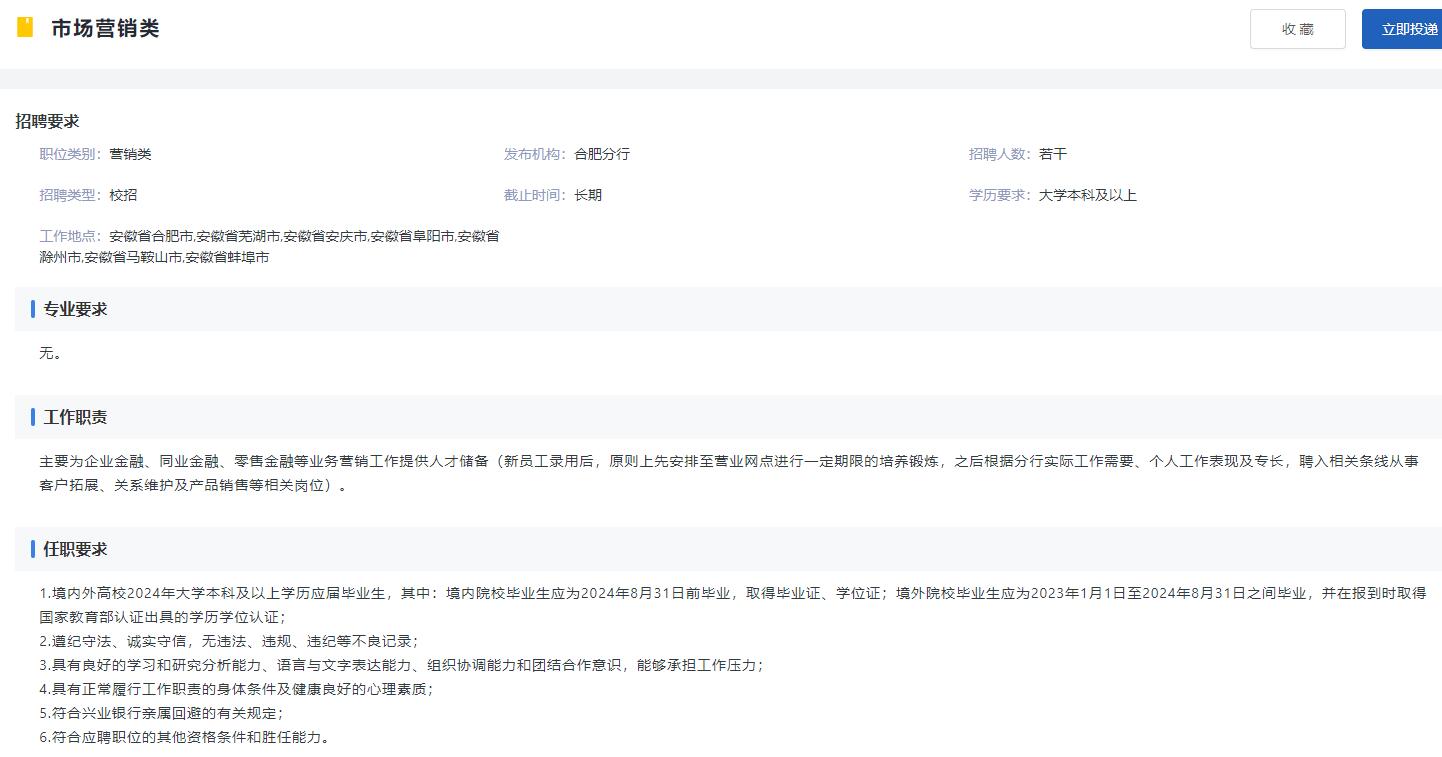Viewport: 1442px width, 757px height.
Task: Click the 市场营销类 job title
Action: click(105, 29)
